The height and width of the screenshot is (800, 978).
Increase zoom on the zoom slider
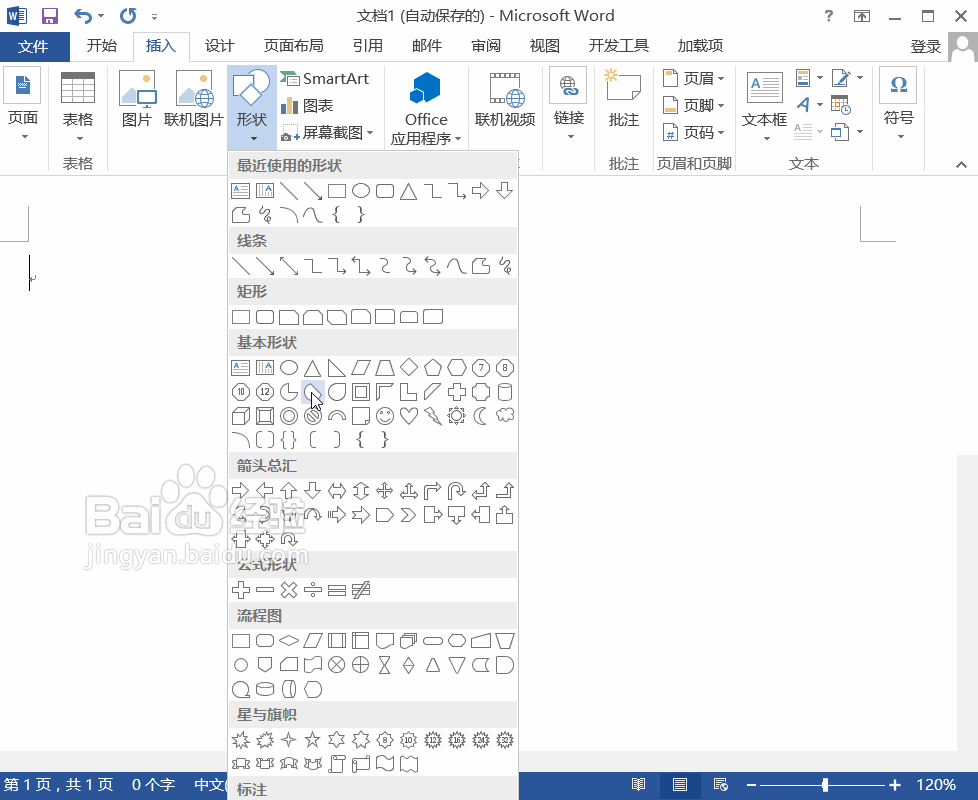(895, 785)
